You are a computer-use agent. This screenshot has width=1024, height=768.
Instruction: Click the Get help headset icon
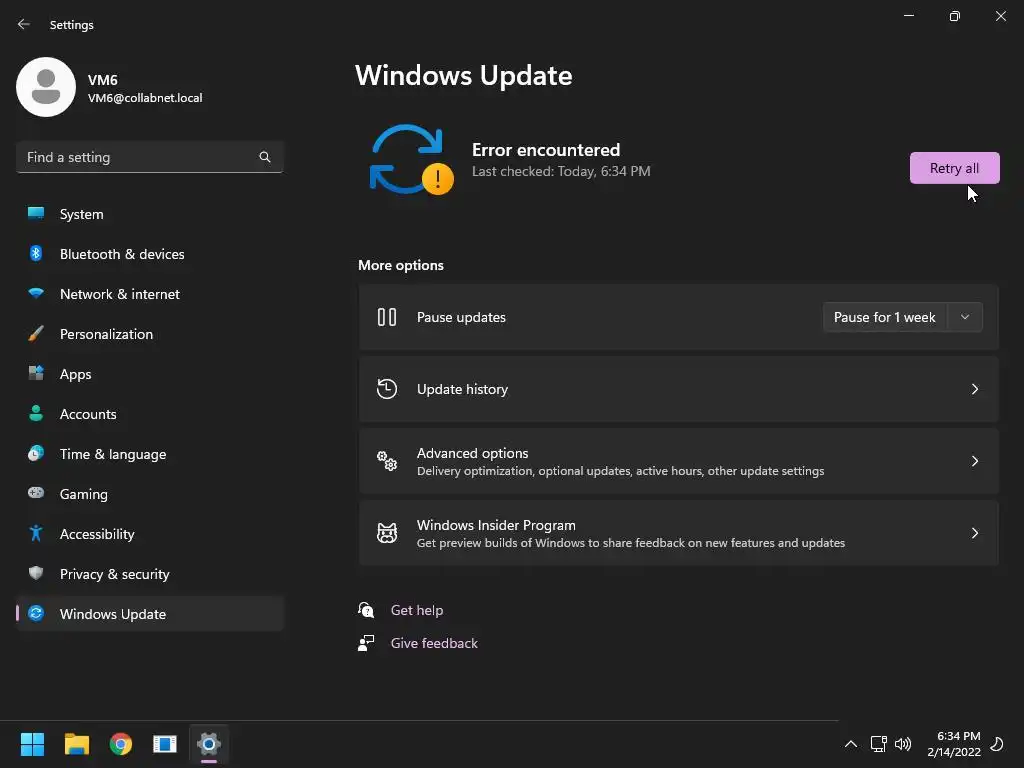point(366,610)
